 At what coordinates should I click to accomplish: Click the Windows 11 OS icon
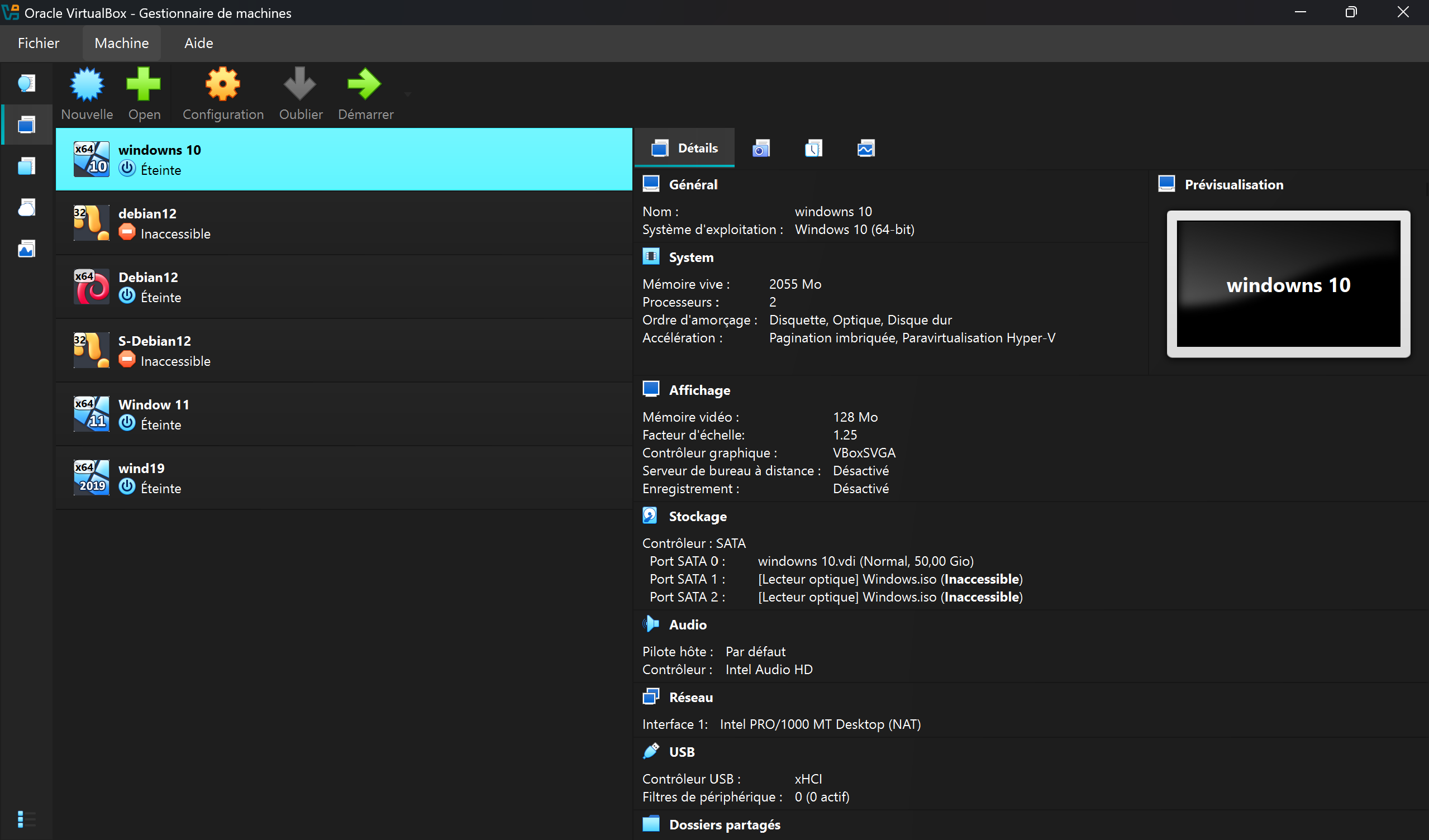tap(91, 414)
